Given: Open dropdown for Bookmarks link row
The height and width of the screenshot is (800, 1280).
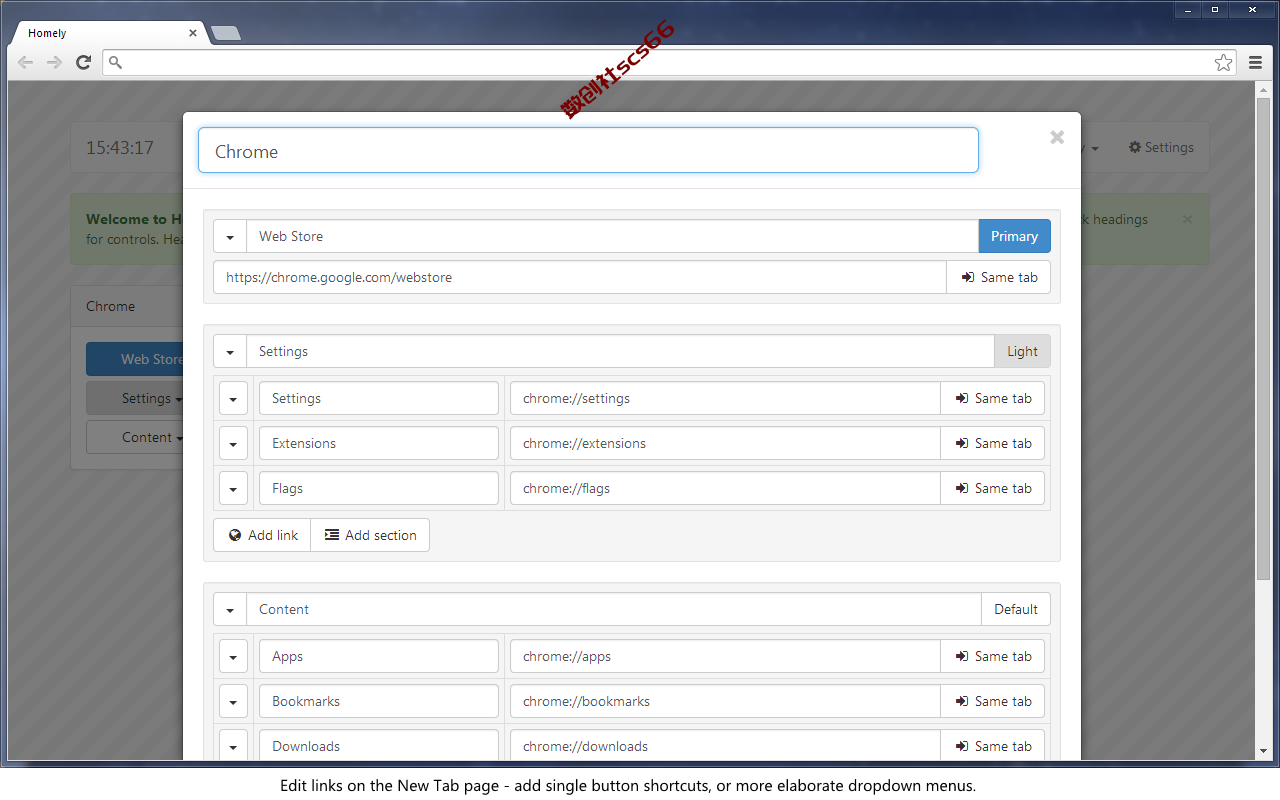Looking at the screenshot, I should [x=233, y=701].
